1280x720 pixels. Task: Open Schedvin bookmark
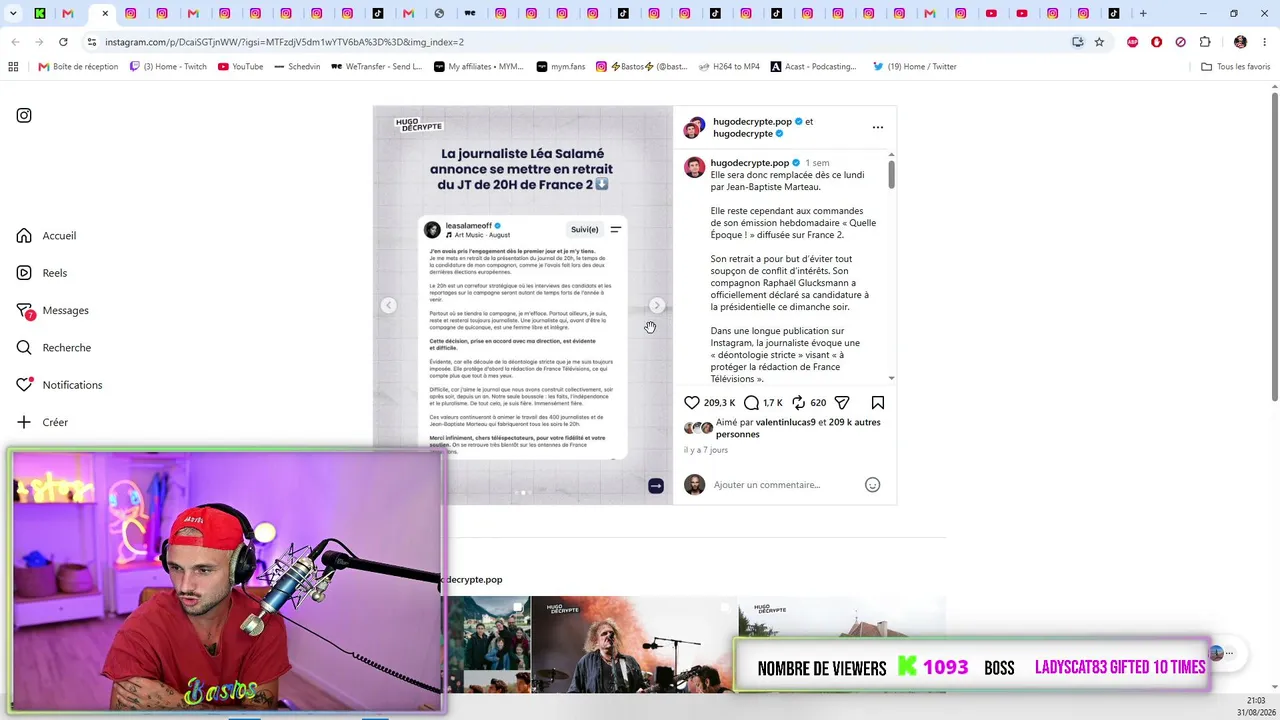click(x=297, y=67)
